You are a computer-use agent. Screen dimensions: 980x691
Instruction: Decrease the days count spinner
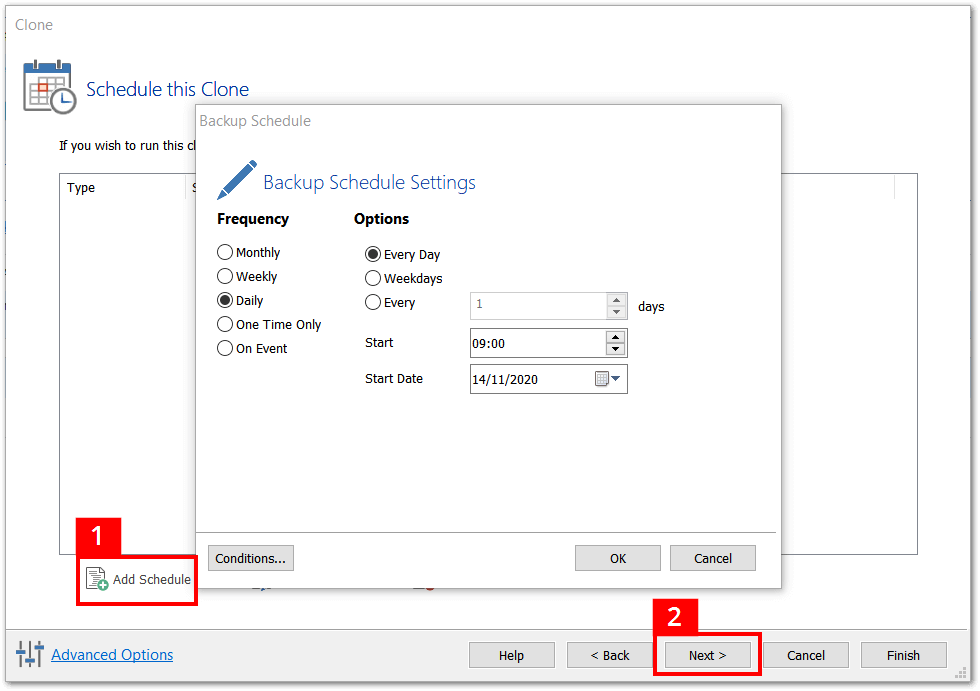coord(616,312)
